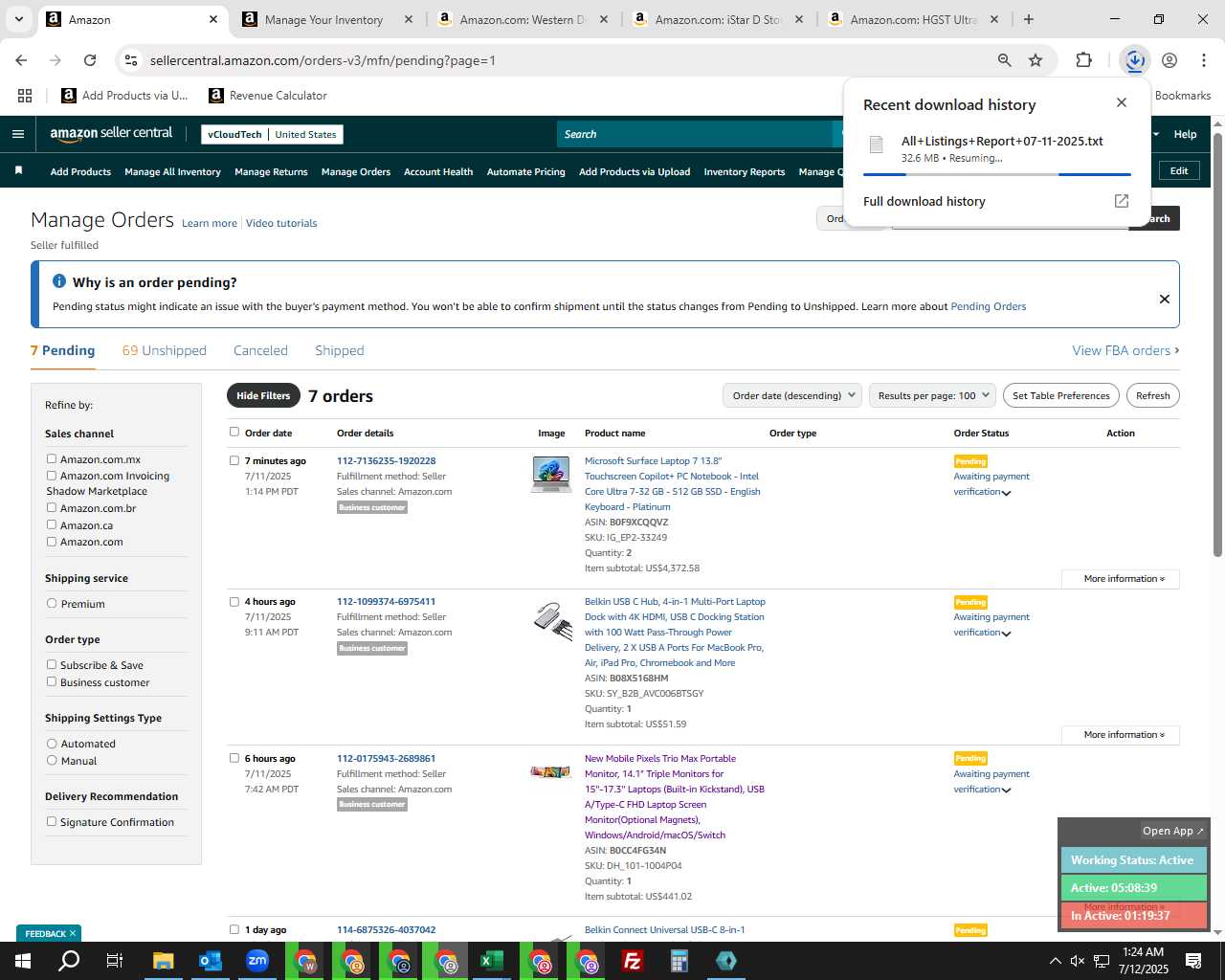Open the Order date (descending) sort dropdown

click(x=791, y=395)
